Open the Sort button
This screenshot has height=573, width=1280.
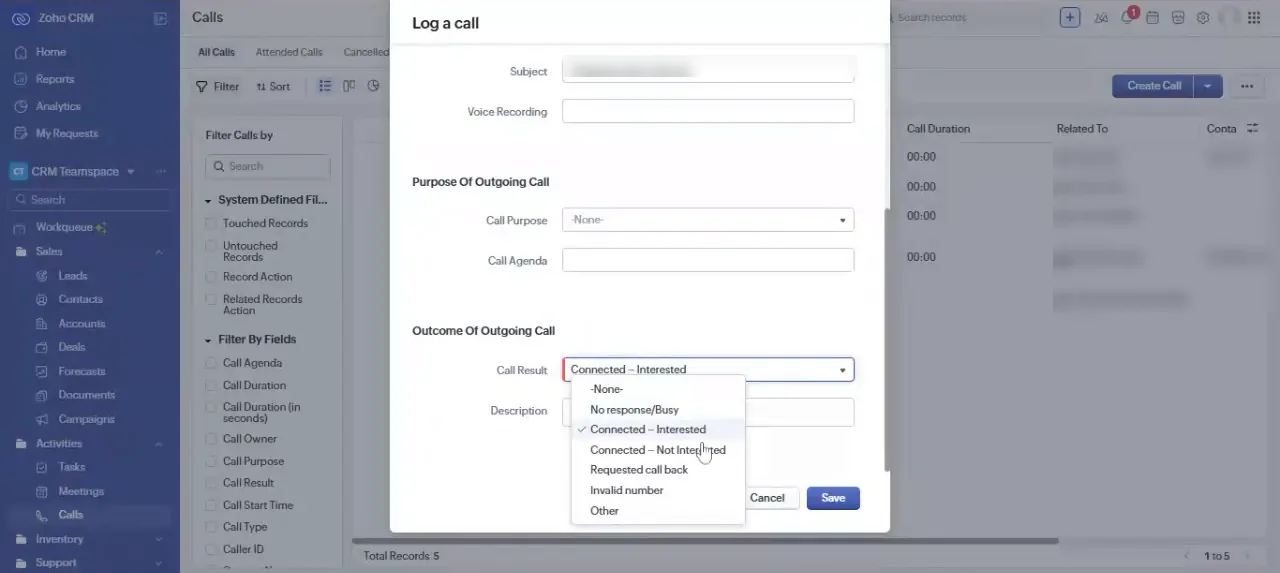coord(273,86)
